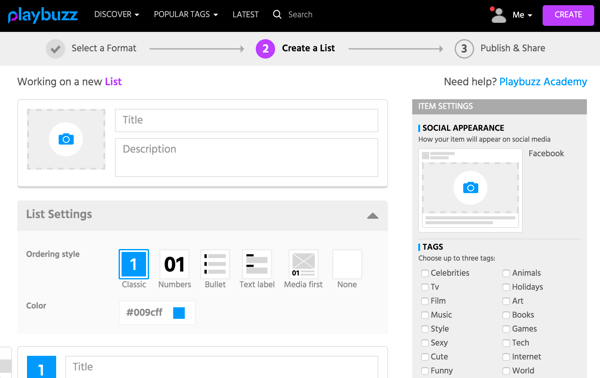Click the completed Select a Format checkmark
The width and height of the screenshot is (600, 378).
55,49
